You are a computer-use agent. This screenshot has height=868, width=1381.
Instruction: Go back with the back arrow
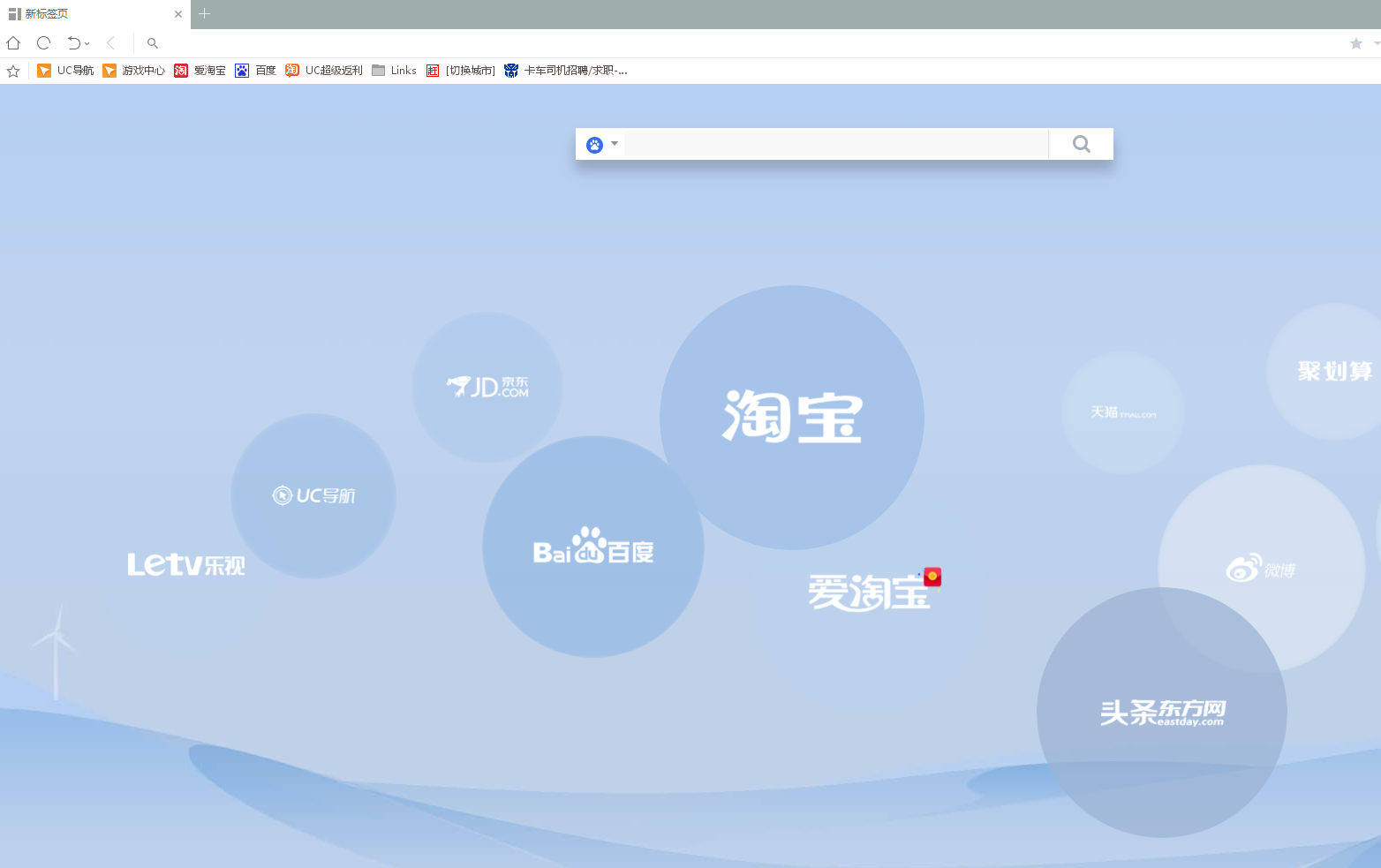[110, 42]
